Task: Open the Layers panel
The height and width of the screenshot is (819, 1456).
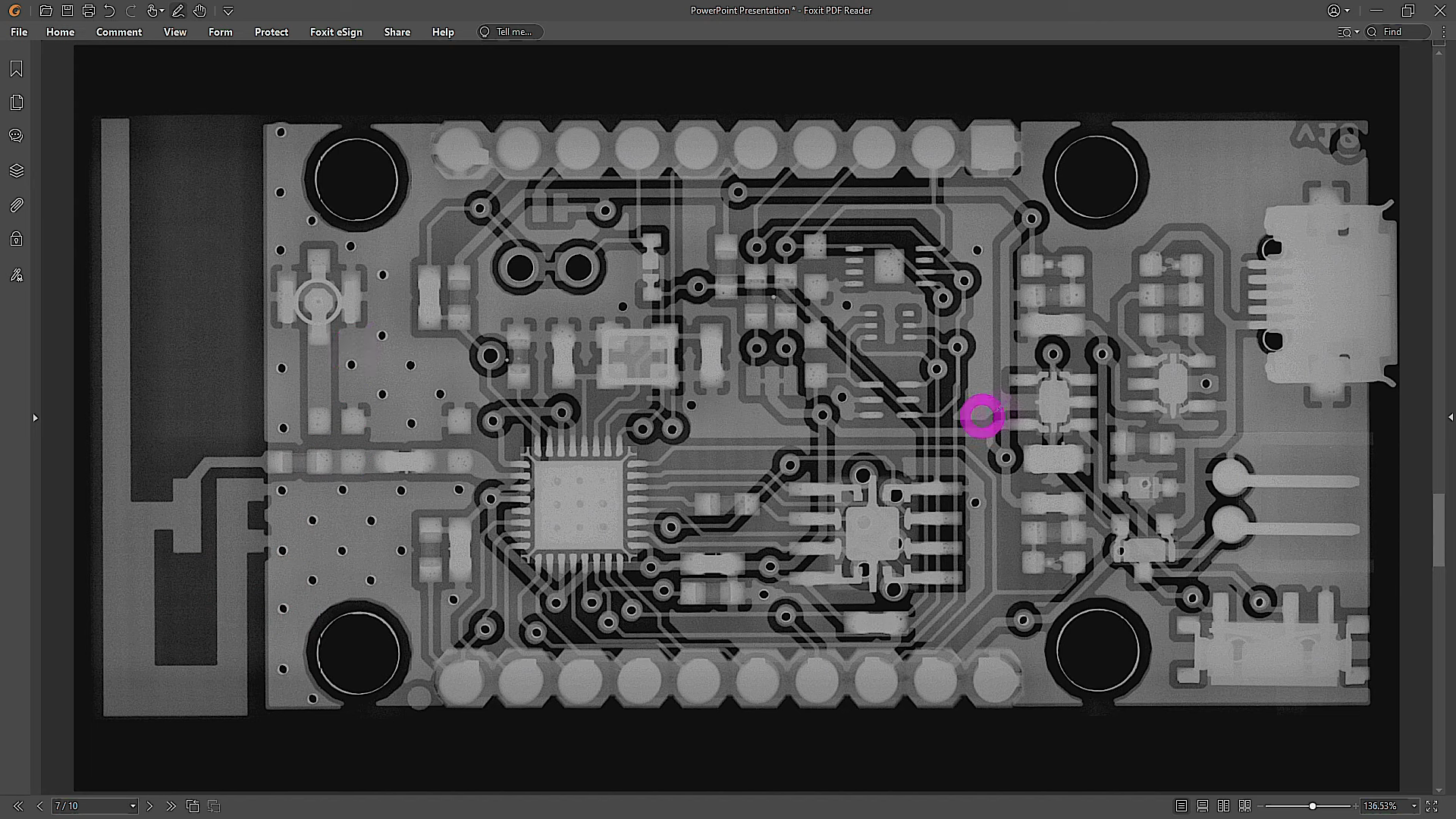Action: click(x=16, y=171)
